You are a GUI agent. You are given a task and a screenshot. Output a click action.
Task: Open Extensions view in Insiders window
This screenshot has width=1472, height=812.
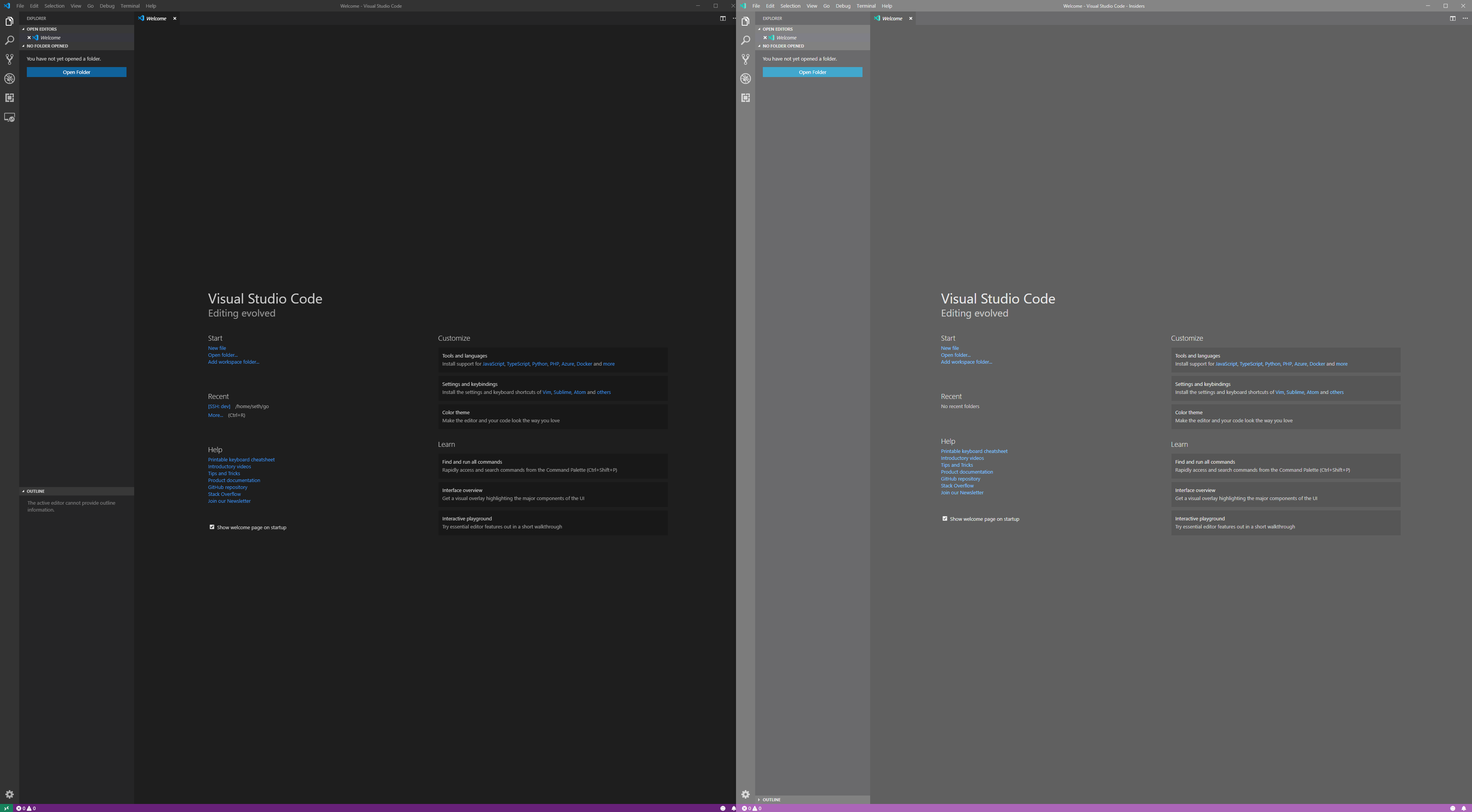coord(745,98)
